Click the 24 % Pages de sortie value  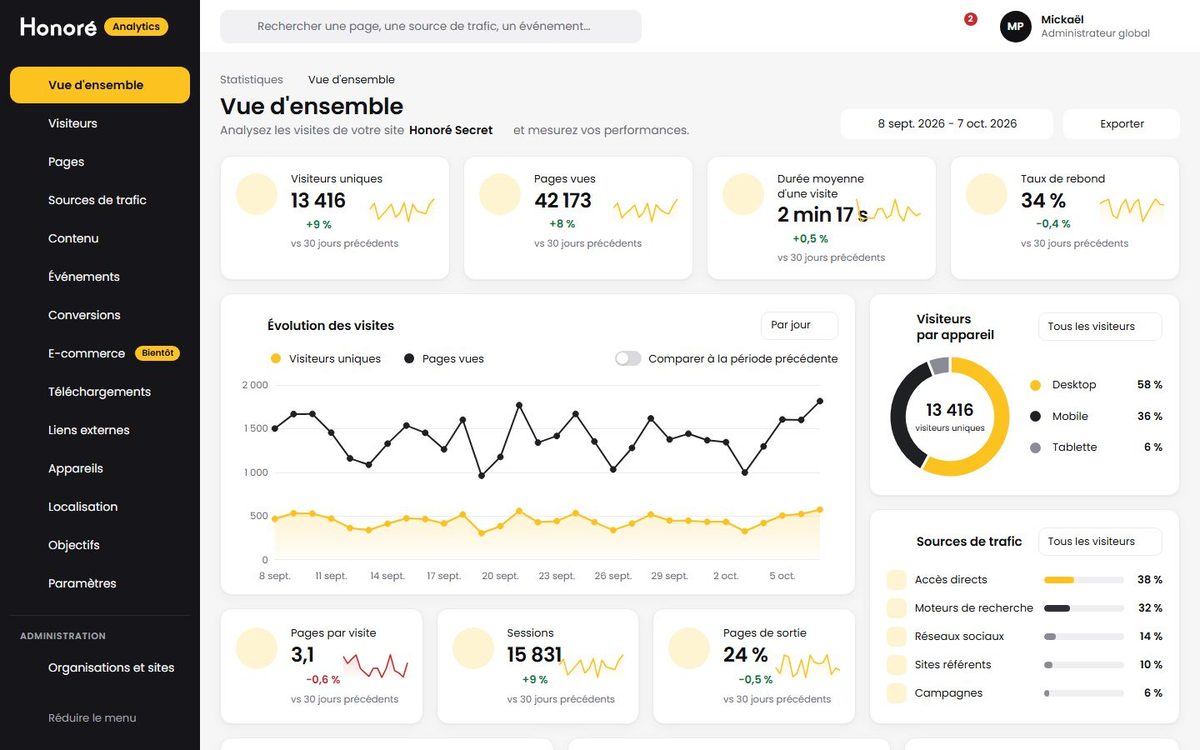(746, 655)
